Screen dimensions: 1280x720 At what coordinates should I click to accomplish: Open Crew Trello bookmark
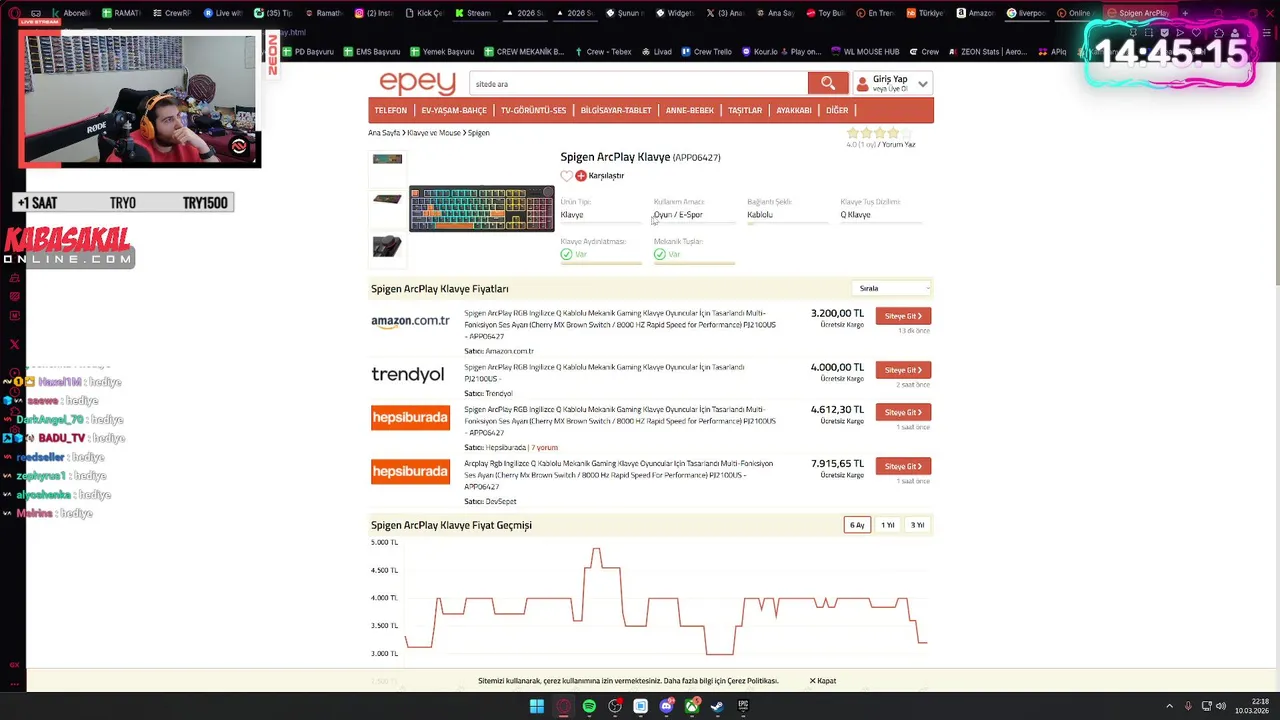coord(706,51)
